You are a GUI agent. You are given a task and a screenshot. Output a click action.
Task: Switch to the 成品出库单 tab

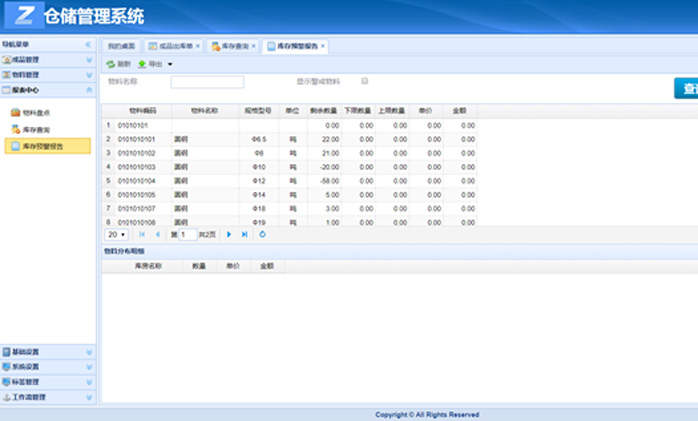pyautogui.click(x=176, y=46)
